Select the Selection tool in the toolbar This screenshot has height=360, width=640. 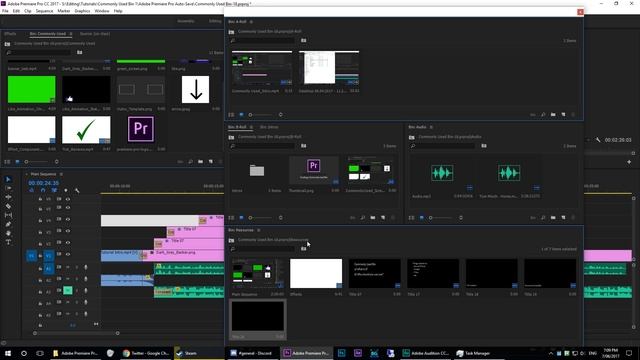[8, 179]
